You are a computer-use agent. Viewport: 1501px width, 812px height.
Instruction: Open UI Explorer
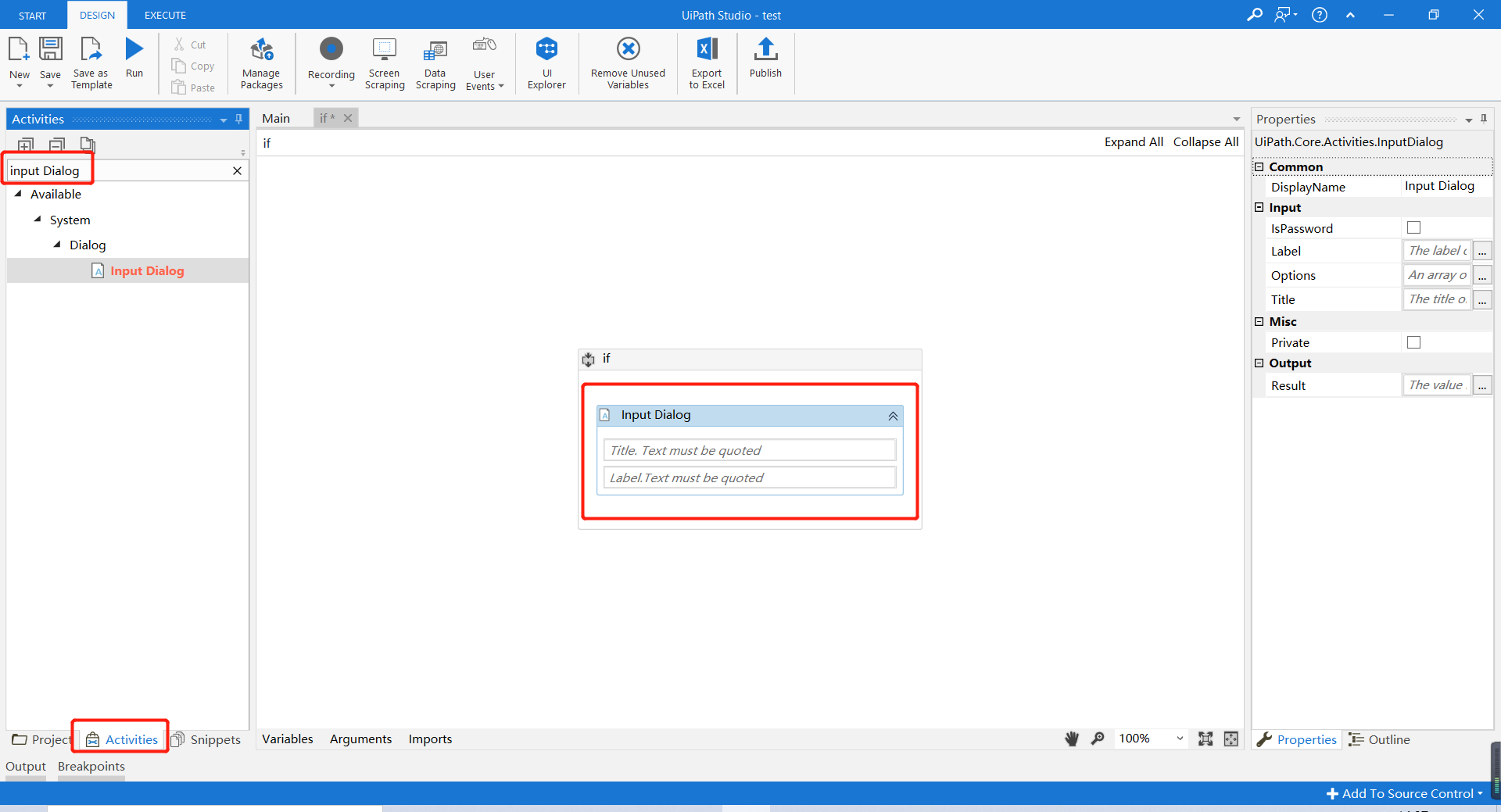pyautogui.click(x=546, y=63)
